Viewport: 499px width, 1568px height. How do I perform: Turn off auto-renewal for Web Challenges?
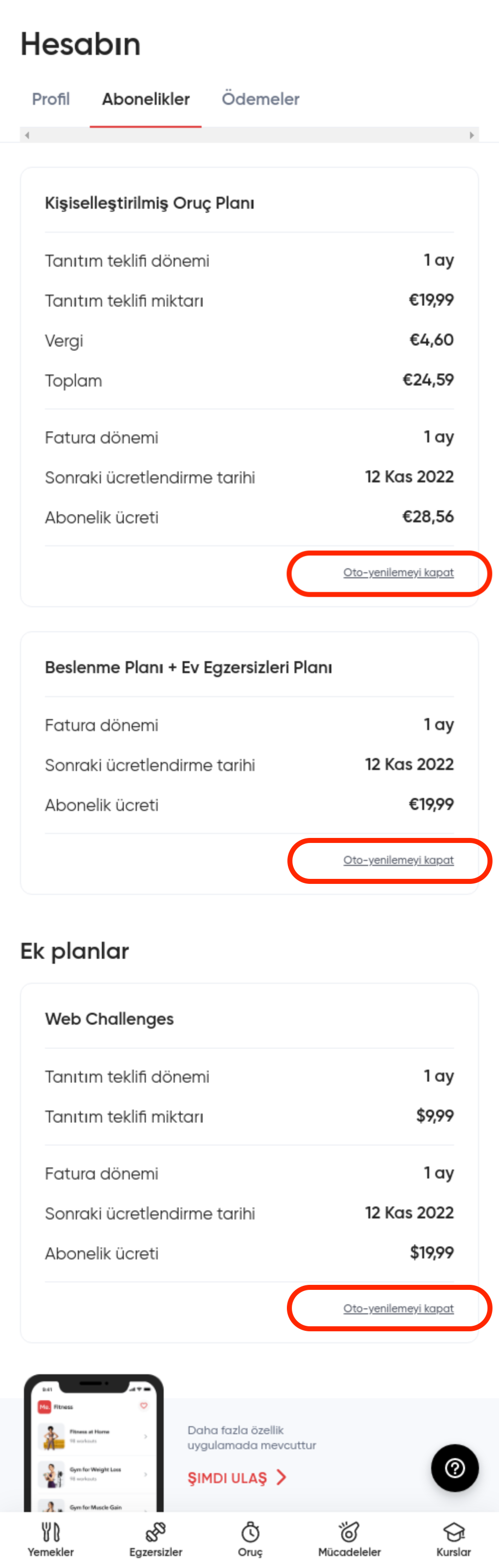click(398, 1309)
